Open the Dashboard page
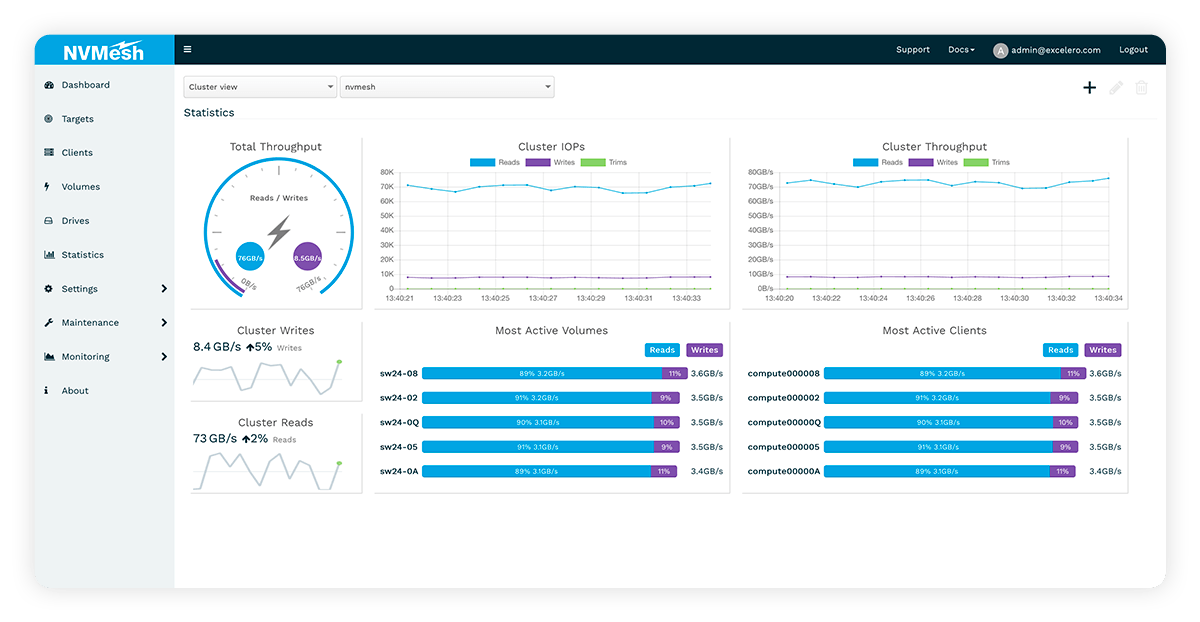This screenshot has height=622, width=1200. pos(87,84)
